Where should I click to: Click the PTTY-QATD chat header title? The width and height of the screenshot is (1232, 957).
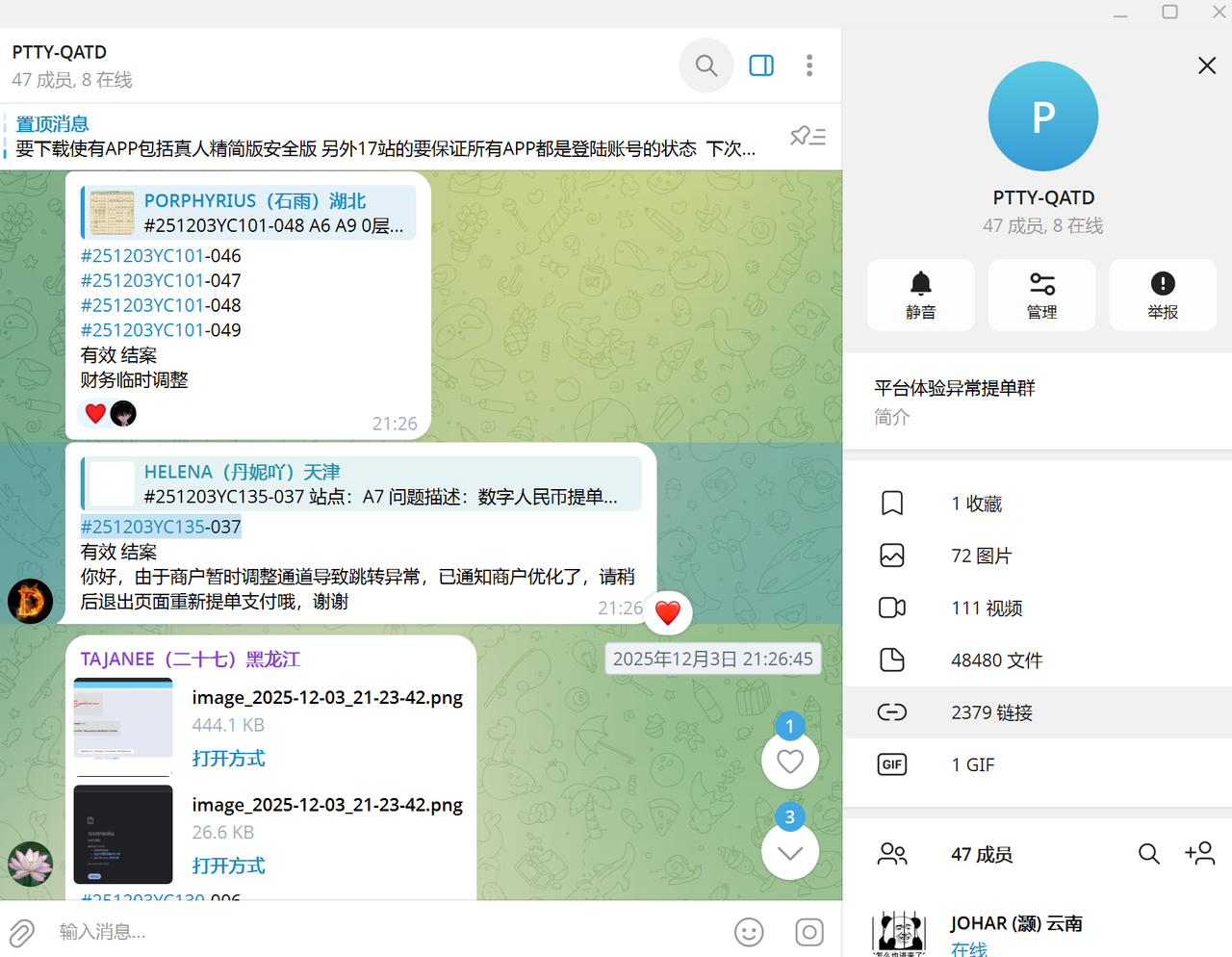(60, 52)
